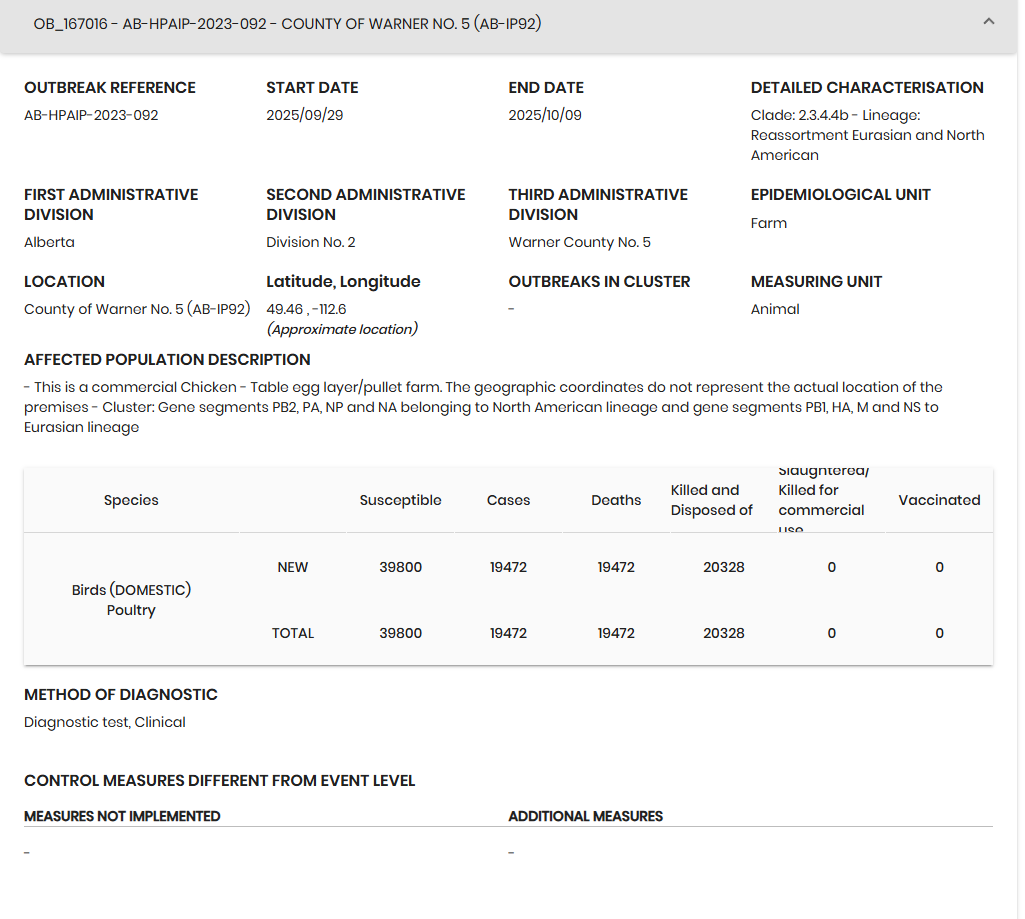Viewport: 1025px width, 919px height.
Task: Click the OB_167016 outbreak header title
Action: tap(287, 23)
